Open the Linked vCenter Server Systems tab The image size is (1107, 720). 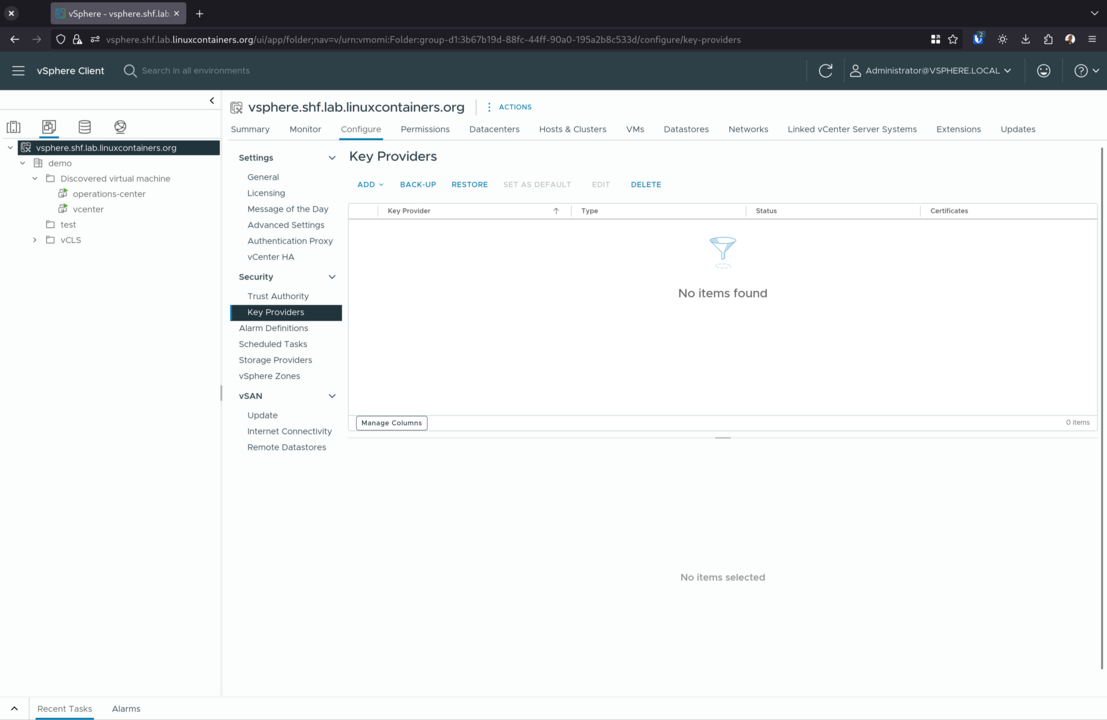click(x=852, y=129)
